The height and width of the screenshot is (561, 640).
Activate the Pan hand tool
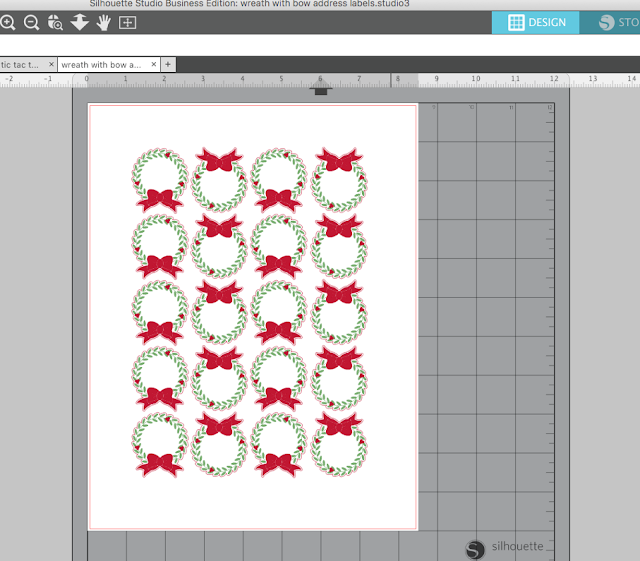point(104,22)
